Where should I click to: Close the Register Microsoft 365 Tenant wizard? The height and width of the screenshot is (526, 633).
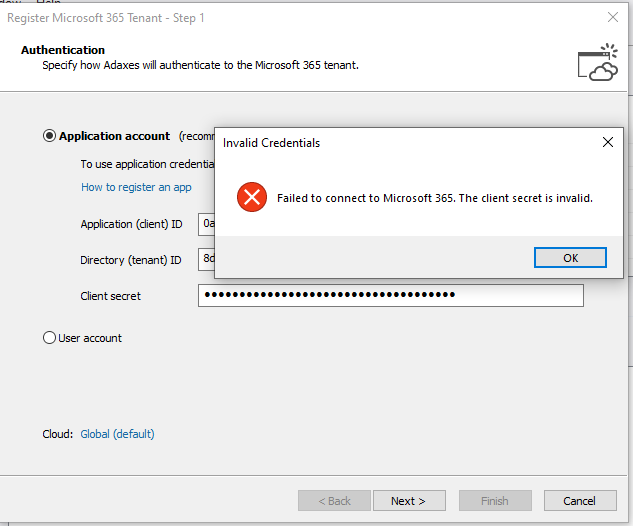click(x=613, y=17)
